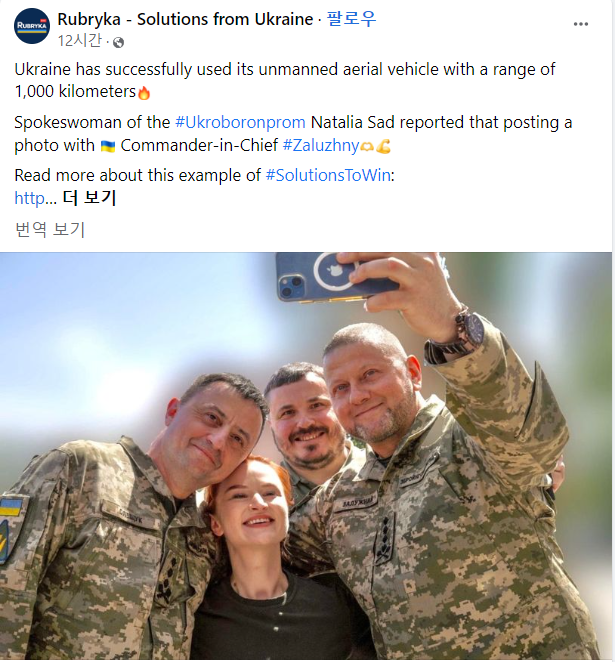Open the three-dot post options menu
Screen dimensions: 615x662
pyautogui.click(x=581, y=24)
